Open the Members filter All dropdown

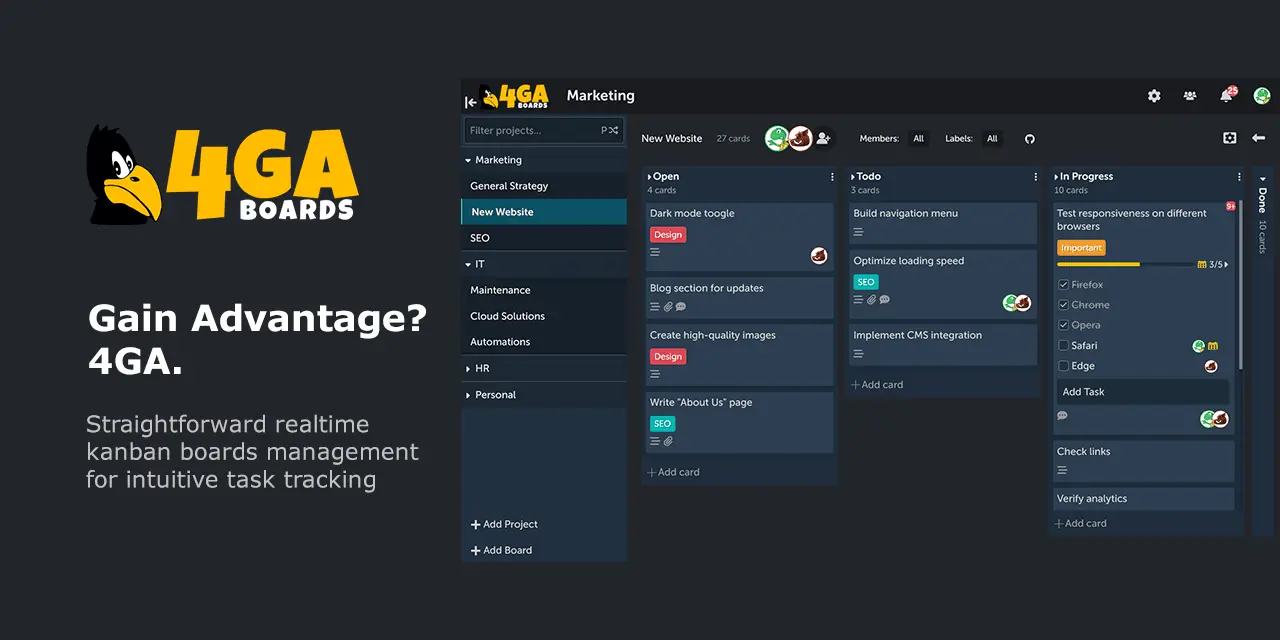tap(918, 139)
